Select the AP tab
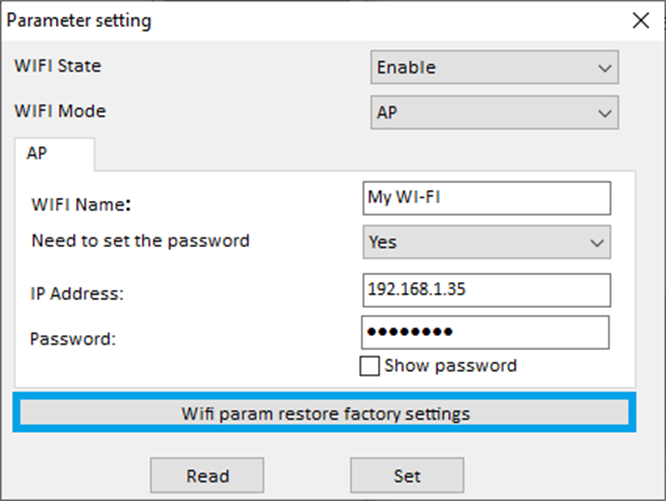The height and width of the screenshot is (501, 666). [55, 155]
